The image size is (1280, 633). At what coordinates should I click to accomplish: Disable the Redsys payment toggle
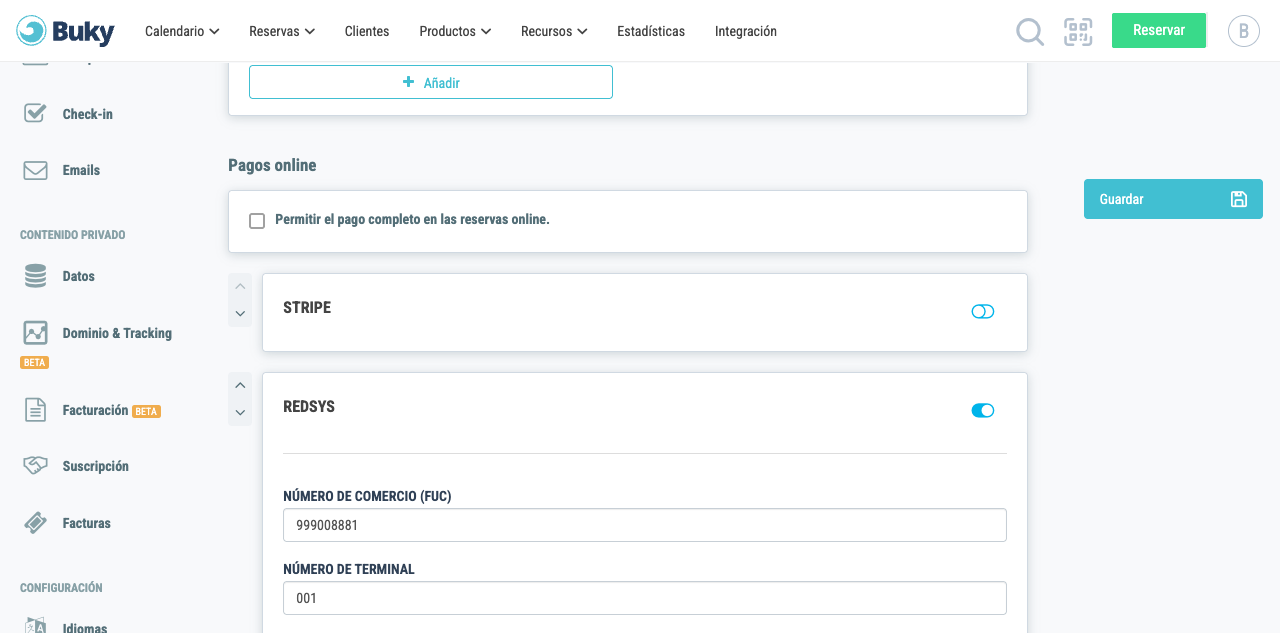983,410
